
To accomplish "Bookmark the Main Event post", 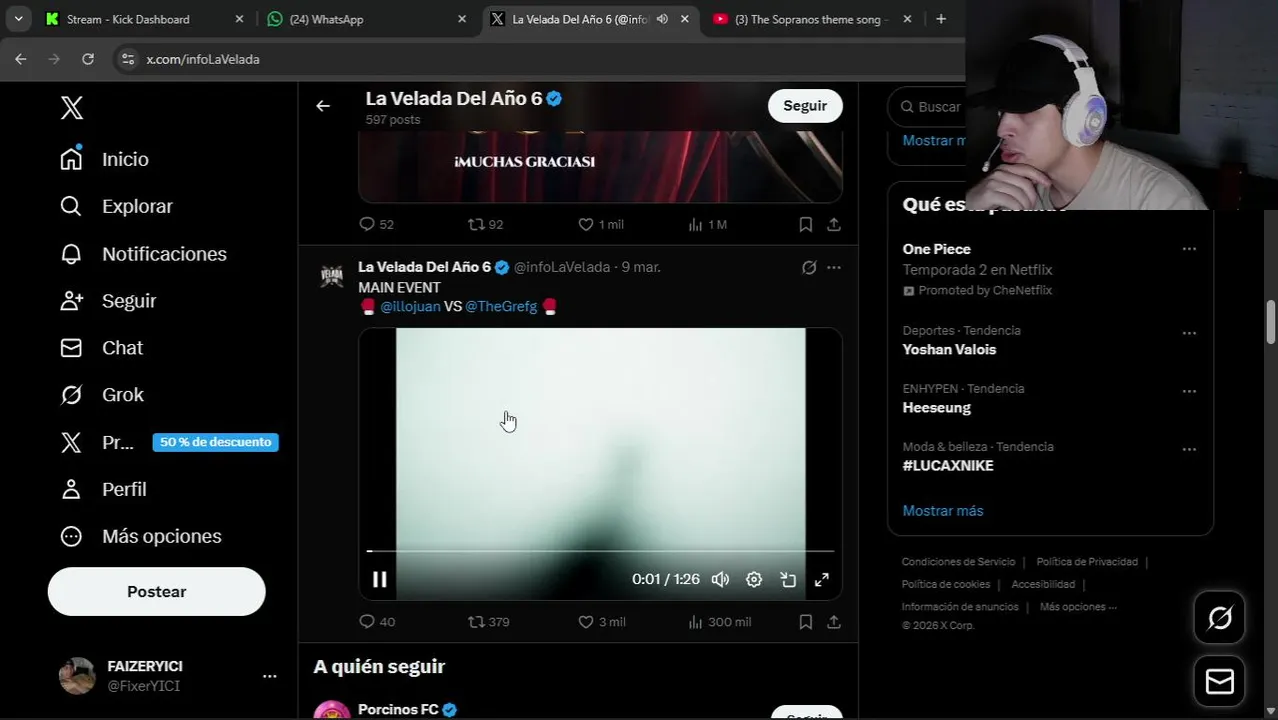I will point(805,622).
